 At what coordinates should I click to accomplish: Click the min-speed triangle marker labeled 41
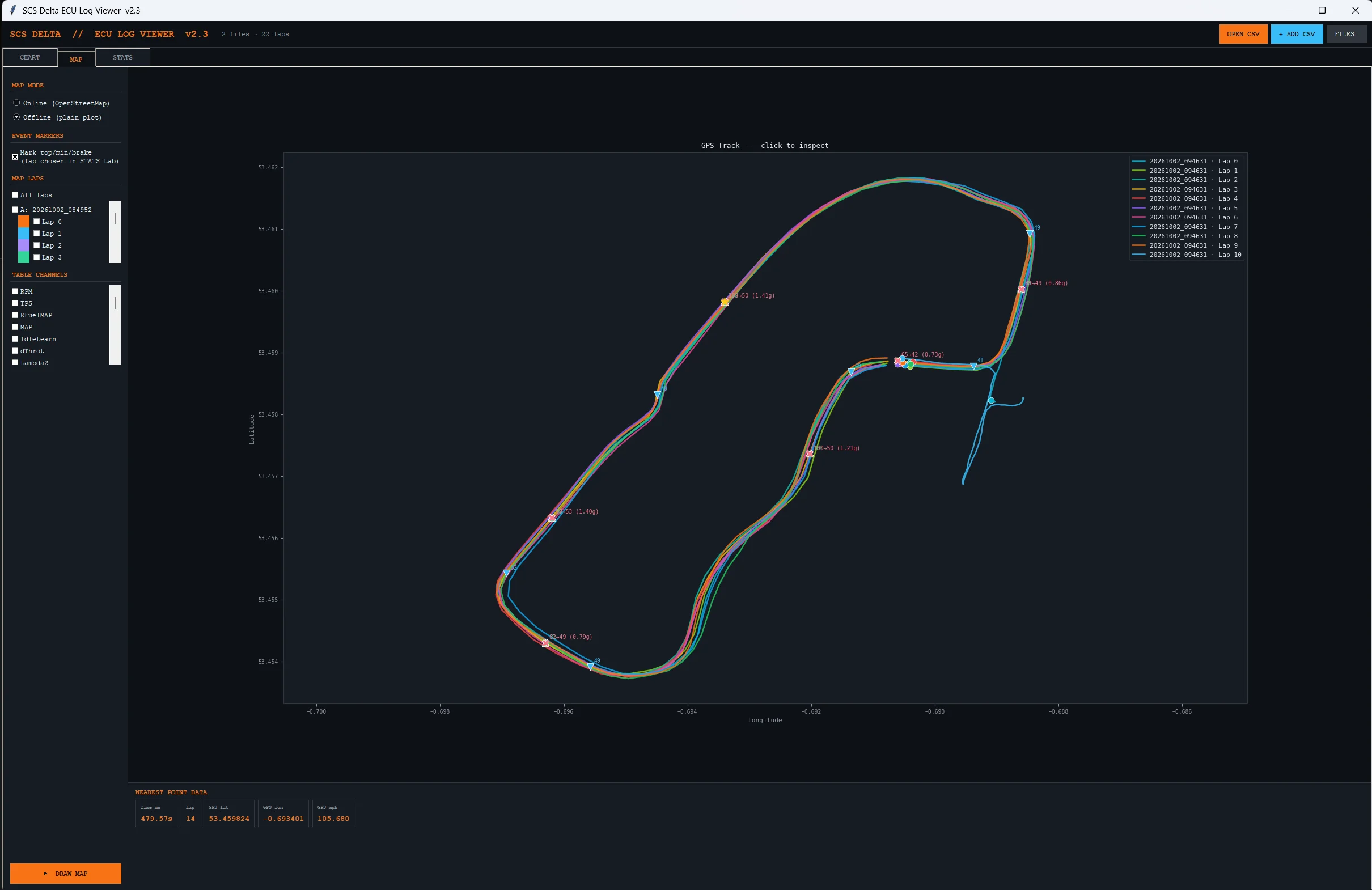coord(973,367)
